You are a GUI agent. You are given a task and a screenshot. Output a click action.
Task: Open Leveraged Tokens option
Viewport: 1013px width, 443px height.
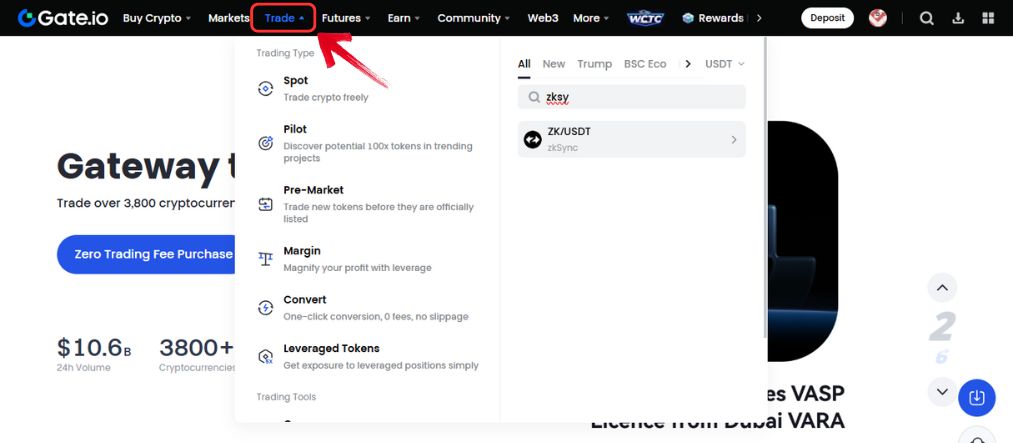(x=368, y=356)
